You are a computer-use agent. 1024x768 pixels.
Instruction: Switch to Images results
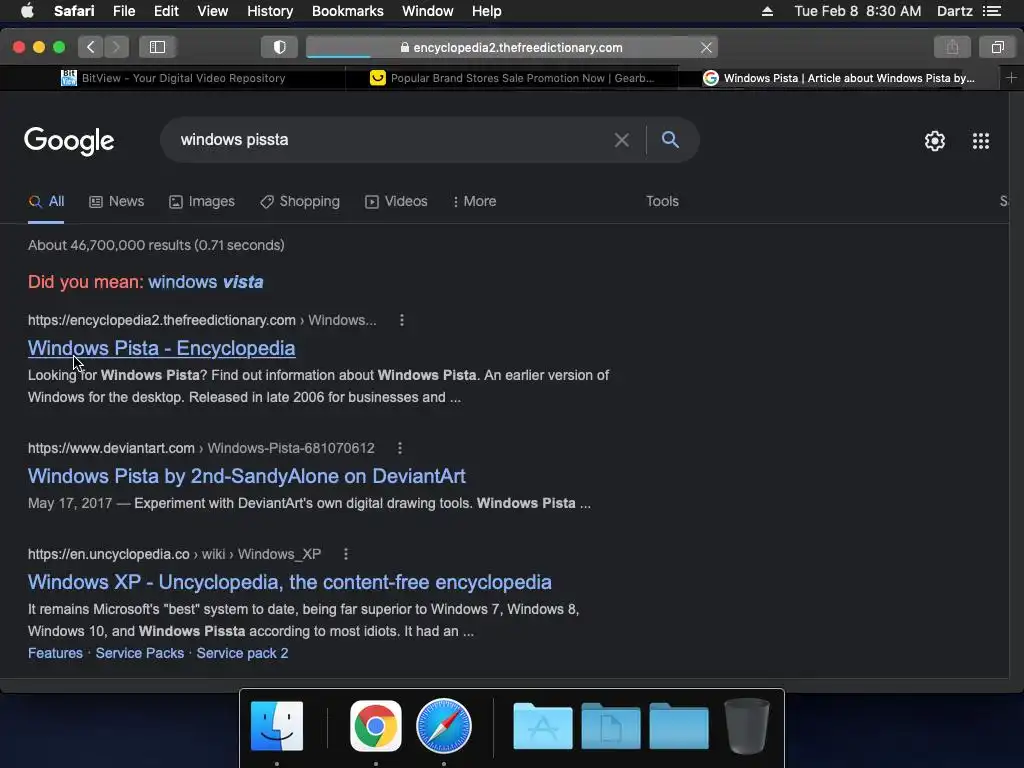click(202, 201)
